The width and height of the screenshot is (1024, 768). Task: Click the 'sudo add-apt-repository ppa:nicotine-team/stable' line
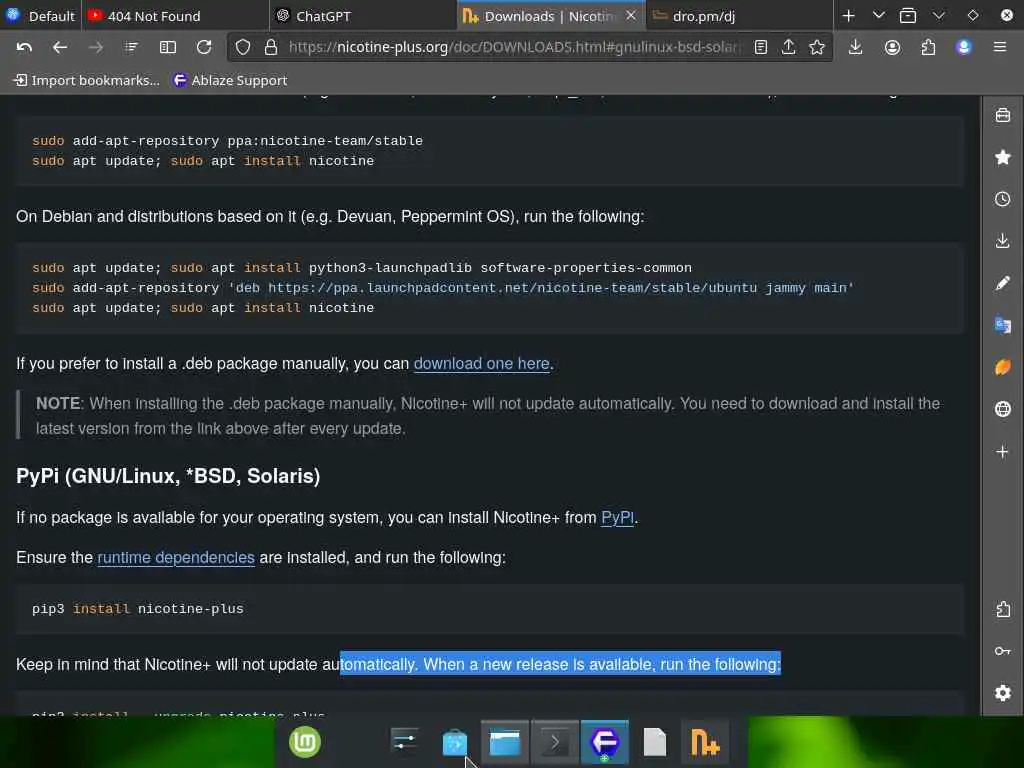click(x=227, y=140)
